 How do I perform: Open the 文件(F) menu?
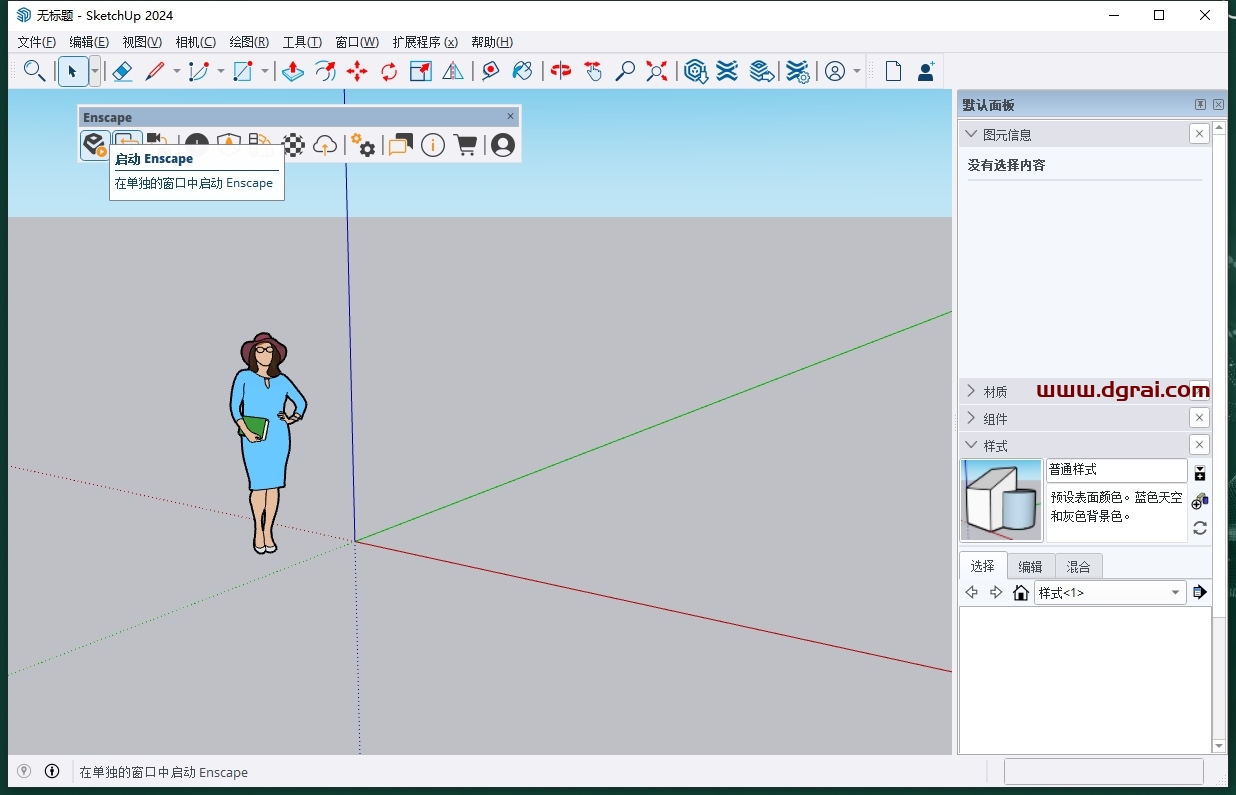point(37,42)
